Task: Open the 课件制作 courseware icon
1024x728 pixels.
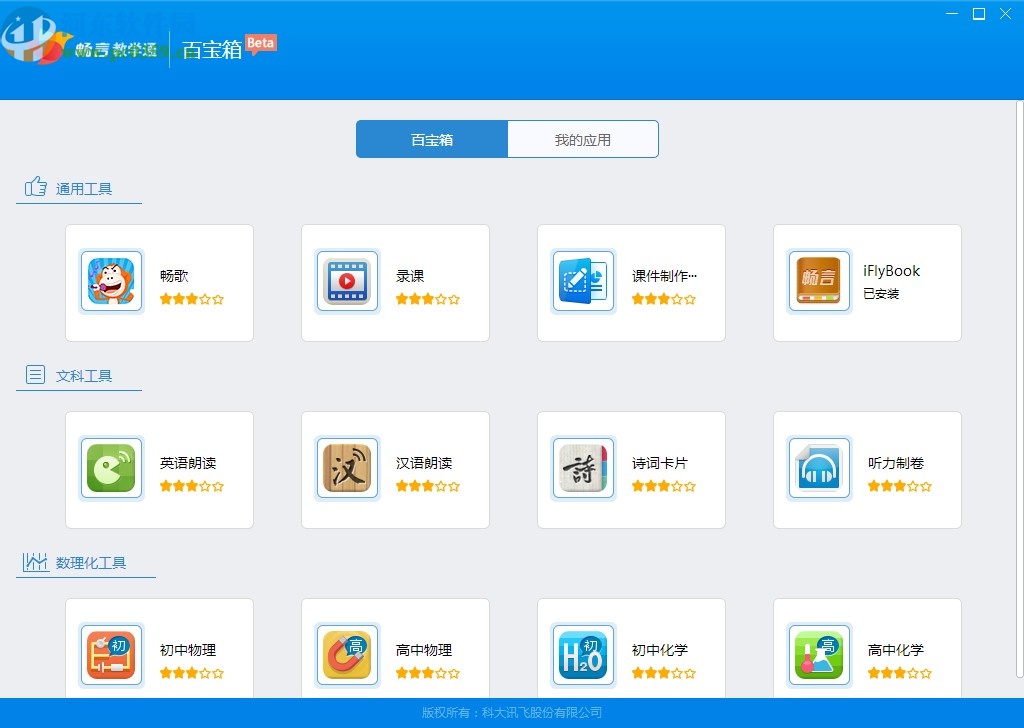Action: click(x=583, y=281)
